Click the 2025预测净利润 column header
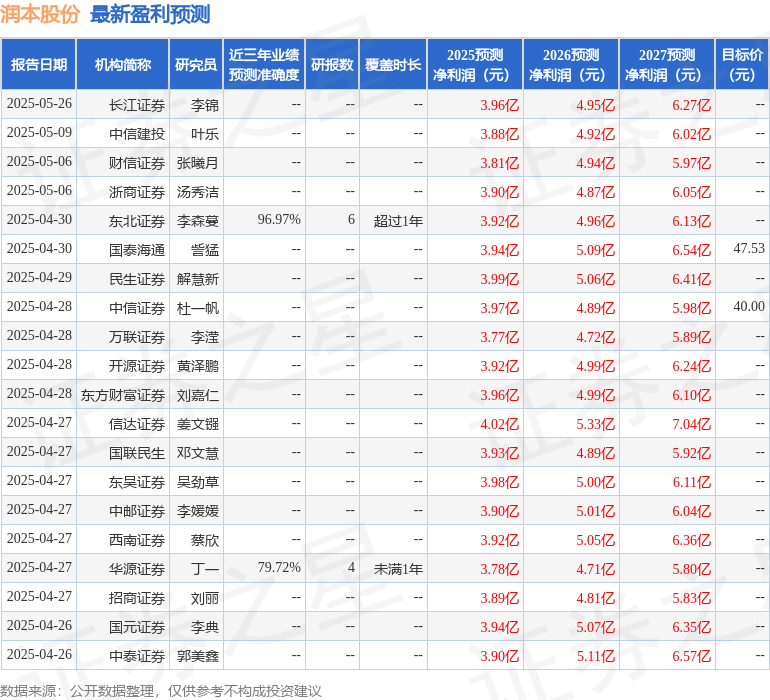Screen dimensions: 770x700 click(x=474, y=65)
